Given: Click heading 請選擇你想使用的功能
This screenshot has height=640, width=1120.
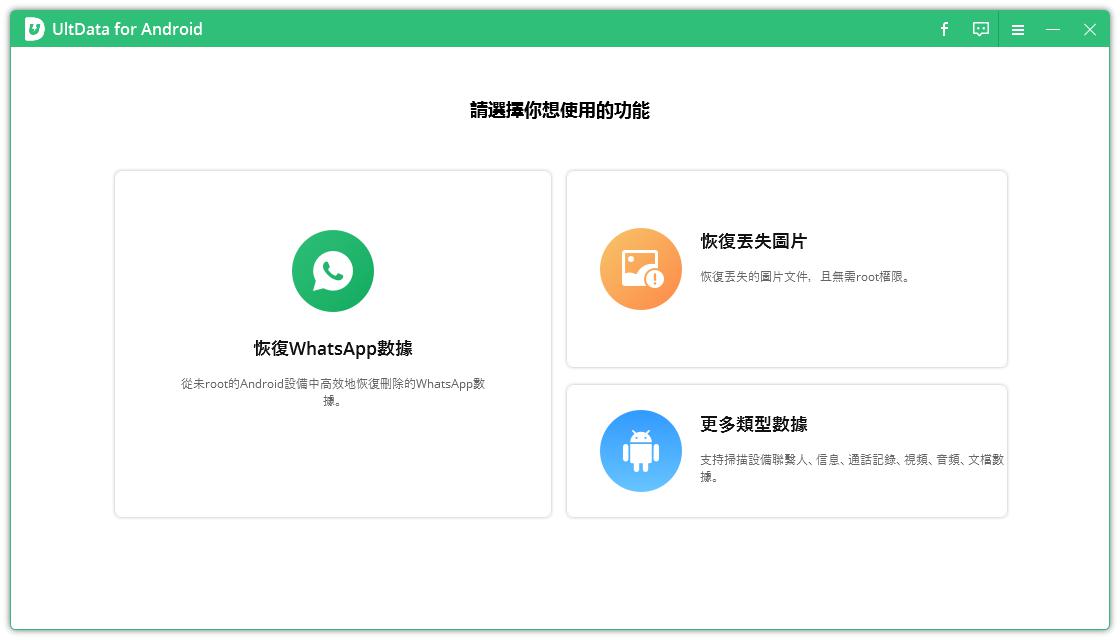Looking at the screenshot, I should coord(560,110).
